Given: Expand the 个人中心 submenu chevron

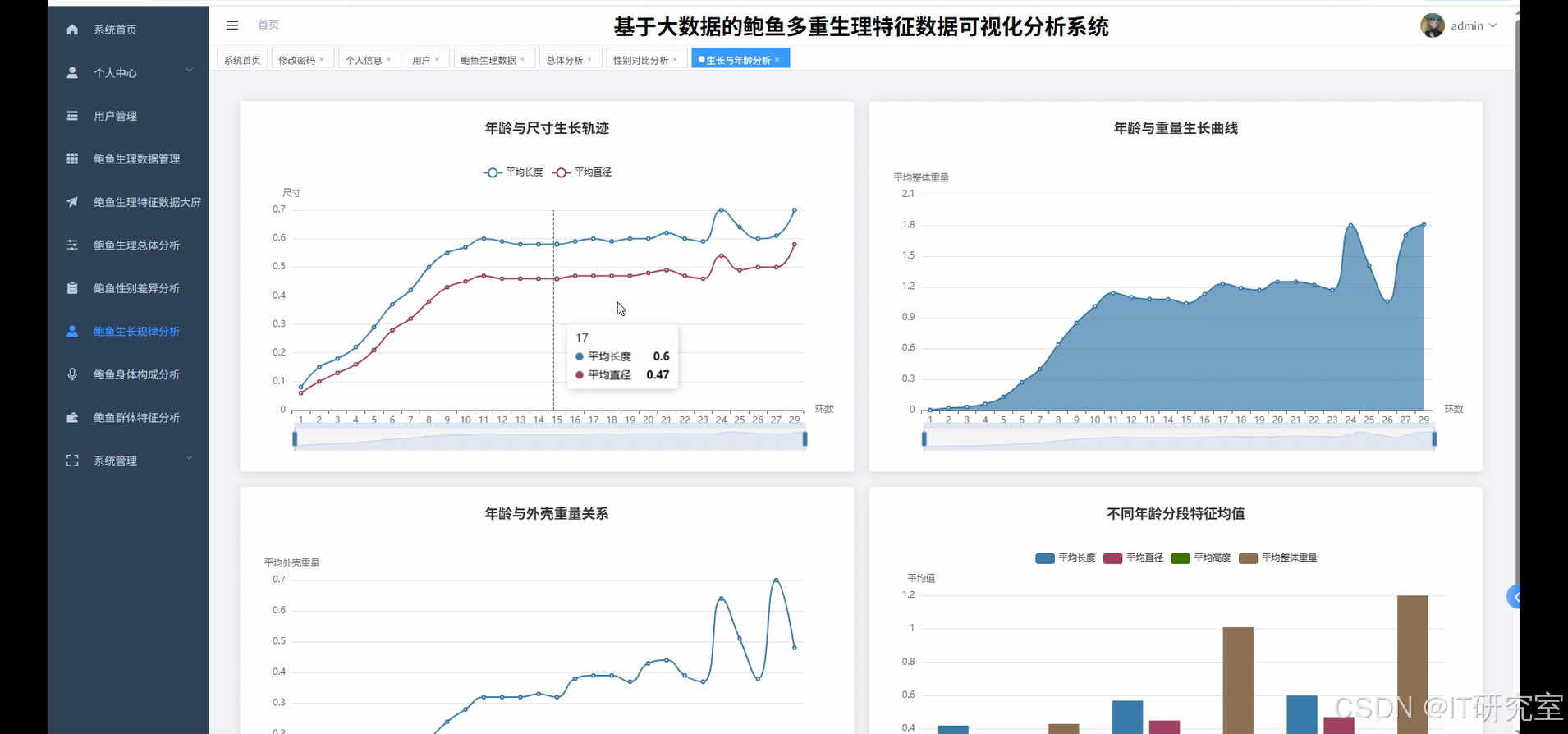Looking at the screenshot, I should coord(190,71).
